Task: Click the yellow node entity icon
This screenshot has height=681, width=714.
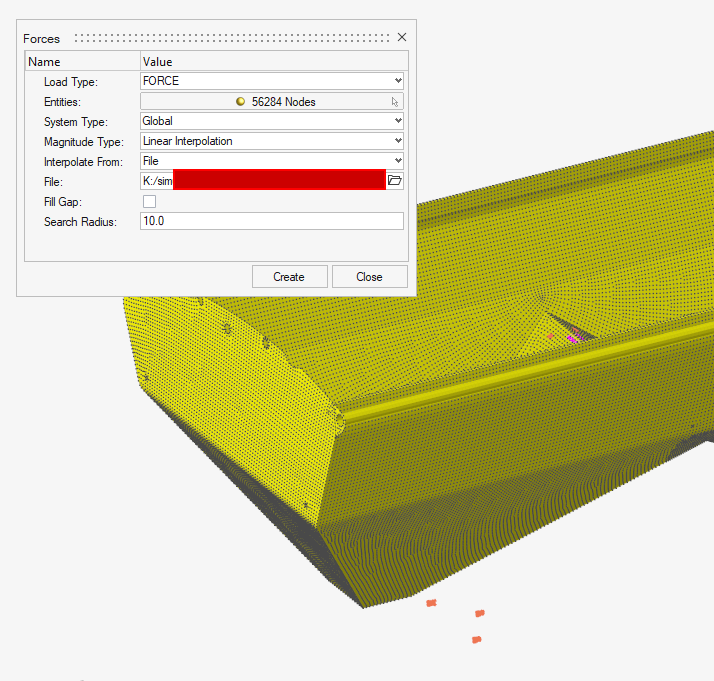Action: [240, 102]
